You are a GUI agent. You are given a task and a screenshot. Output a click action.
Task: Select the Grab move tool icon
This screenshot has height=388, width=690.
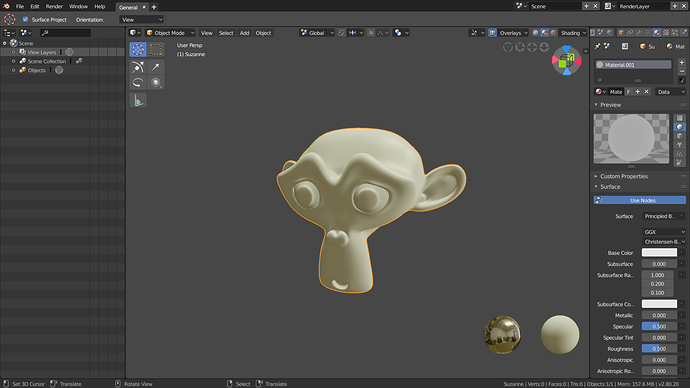138,67
